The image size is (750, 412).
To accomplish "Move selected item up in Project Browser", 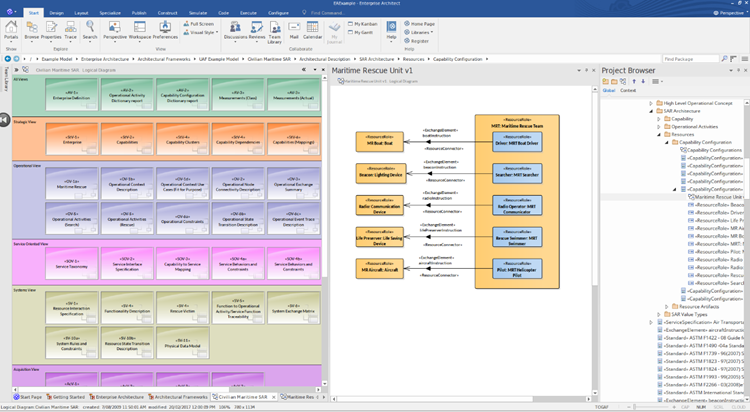I will coord(634,81).
